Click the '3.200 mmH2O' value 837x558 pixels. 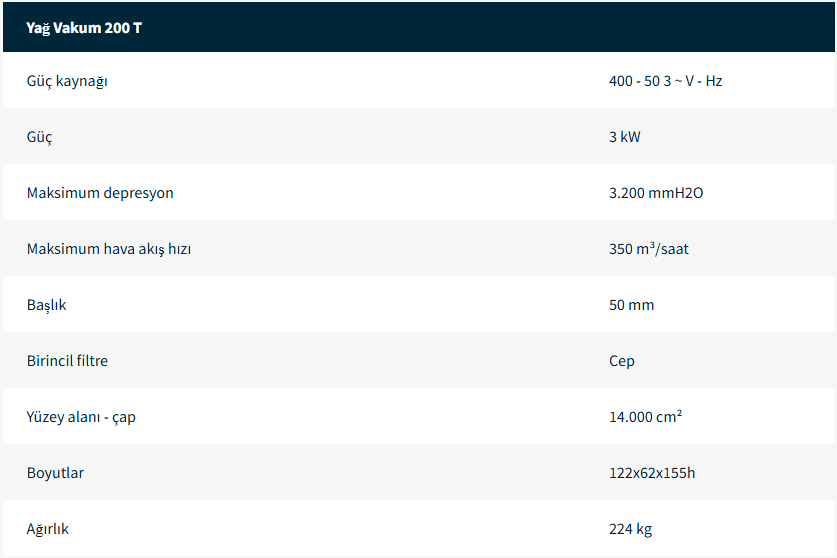(656, 193)
